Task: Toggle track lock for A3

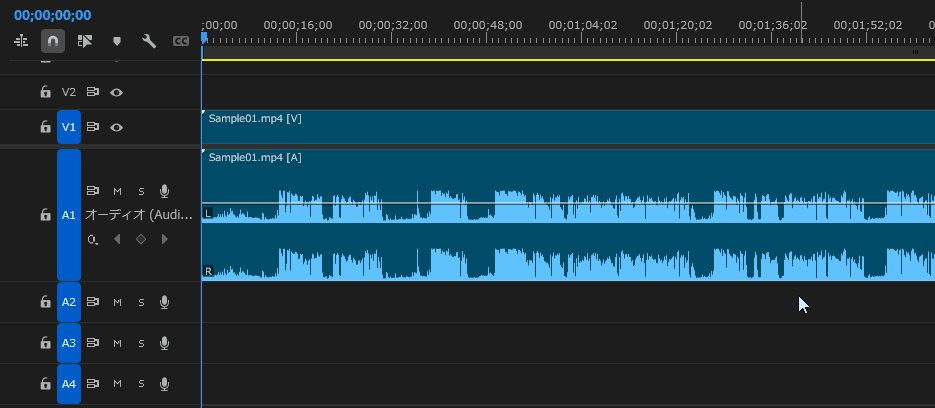Action: (45, 342)
